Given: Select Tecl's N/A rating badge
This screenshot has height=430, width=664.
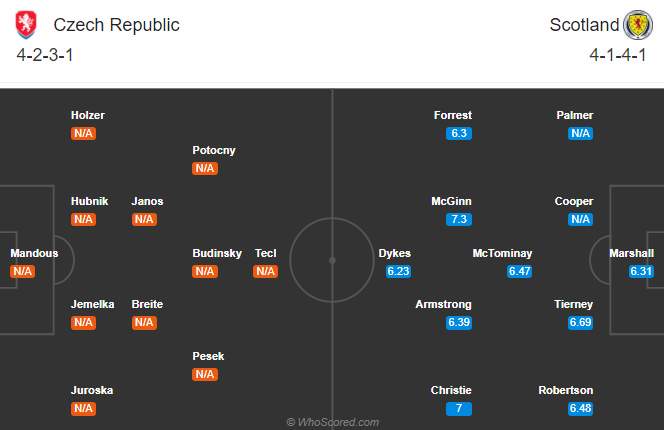Looking at the screenshot, I should click(266, 272).
